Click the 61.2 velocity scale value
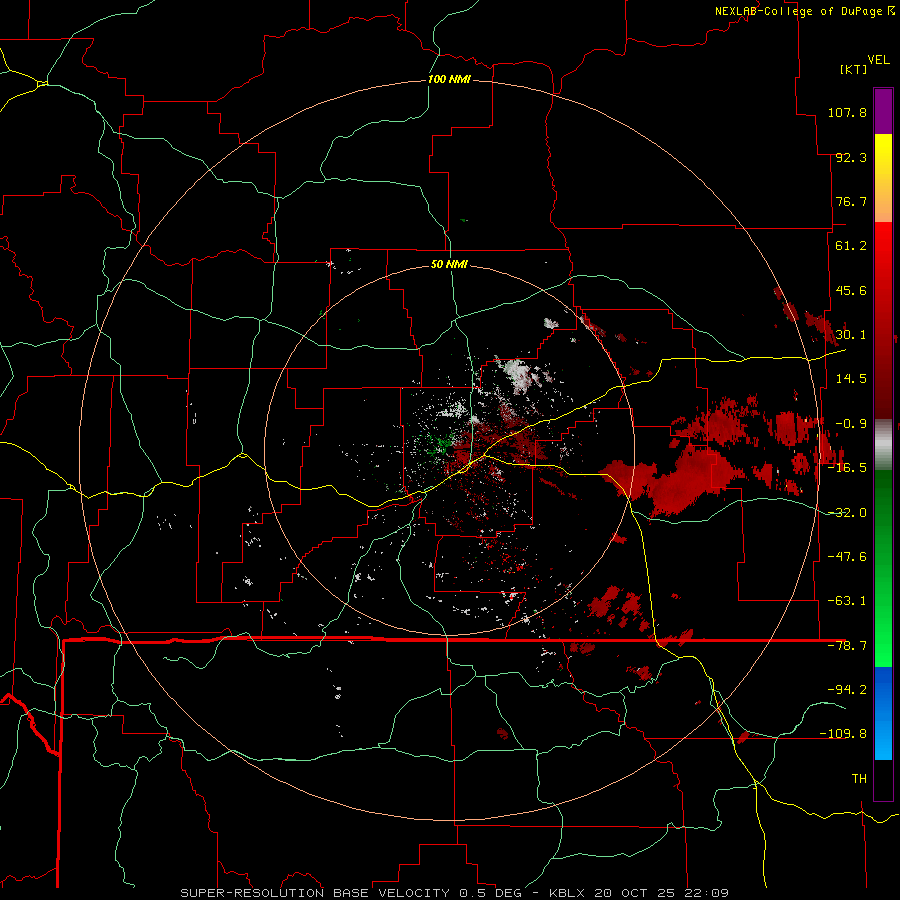 coord(851,246)
